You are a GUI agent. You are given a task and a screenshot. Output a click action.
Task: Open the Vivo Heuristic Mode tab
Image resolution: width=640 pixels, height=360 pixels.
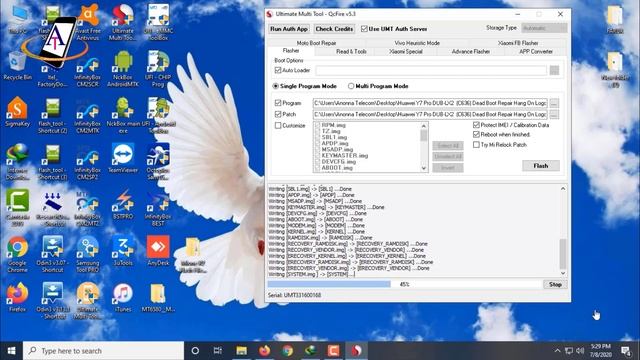pos(417,43)
